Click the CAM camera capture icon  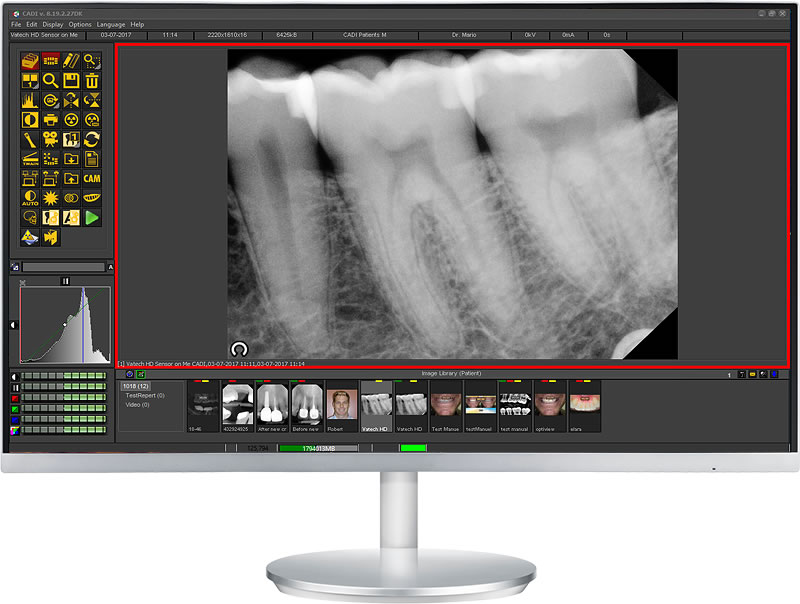(x=92, y=178)
